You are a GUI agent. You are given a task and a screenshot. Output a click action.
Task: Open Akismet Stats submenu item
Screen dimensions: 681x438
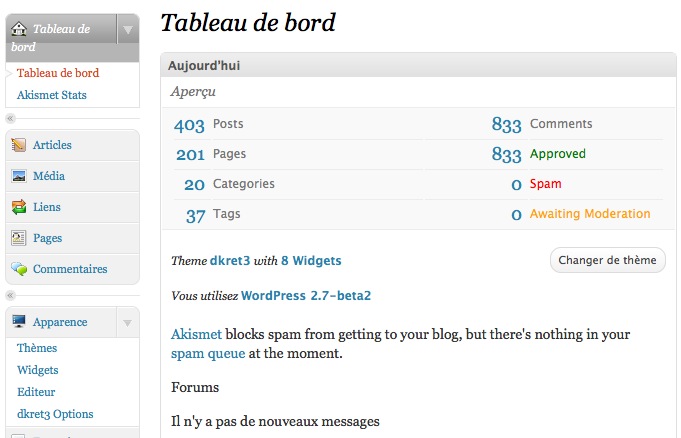(x=52, y=95)
